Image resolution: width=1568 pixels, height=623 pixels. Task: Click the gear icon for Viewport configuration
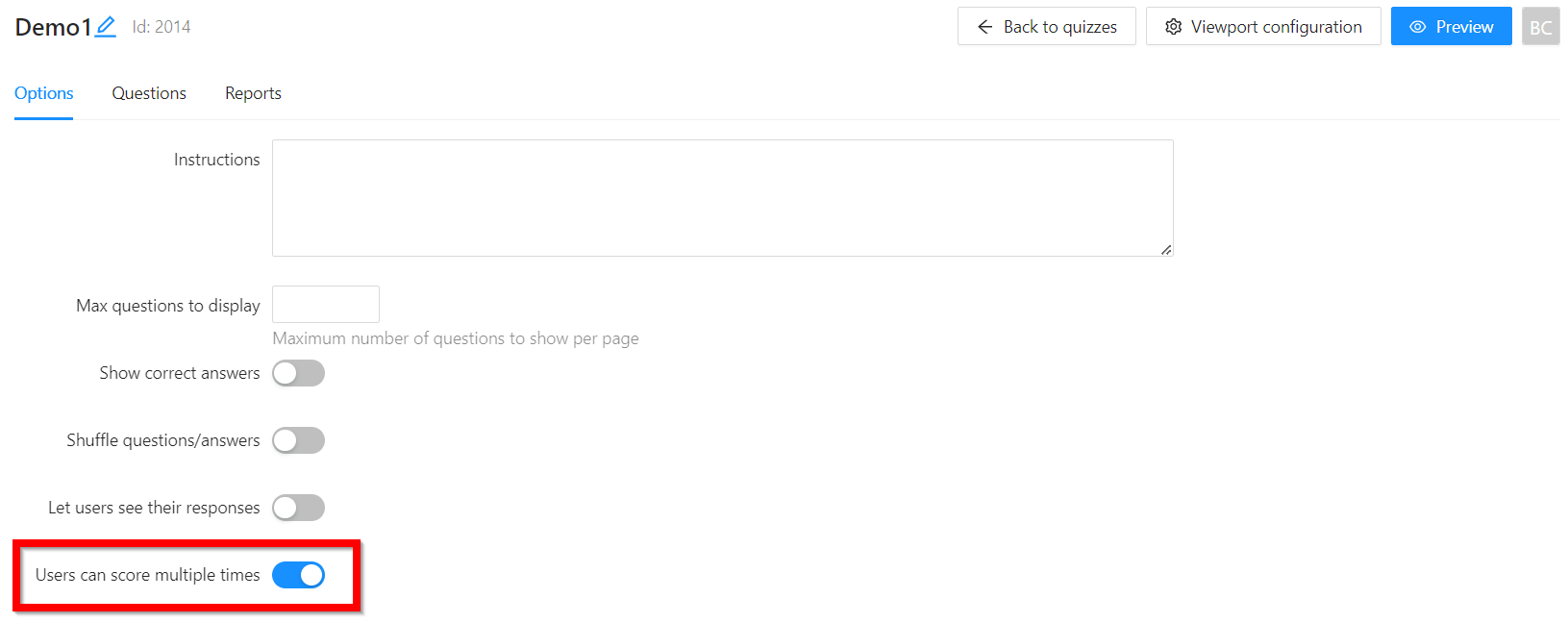click(x=1173, y=27)
